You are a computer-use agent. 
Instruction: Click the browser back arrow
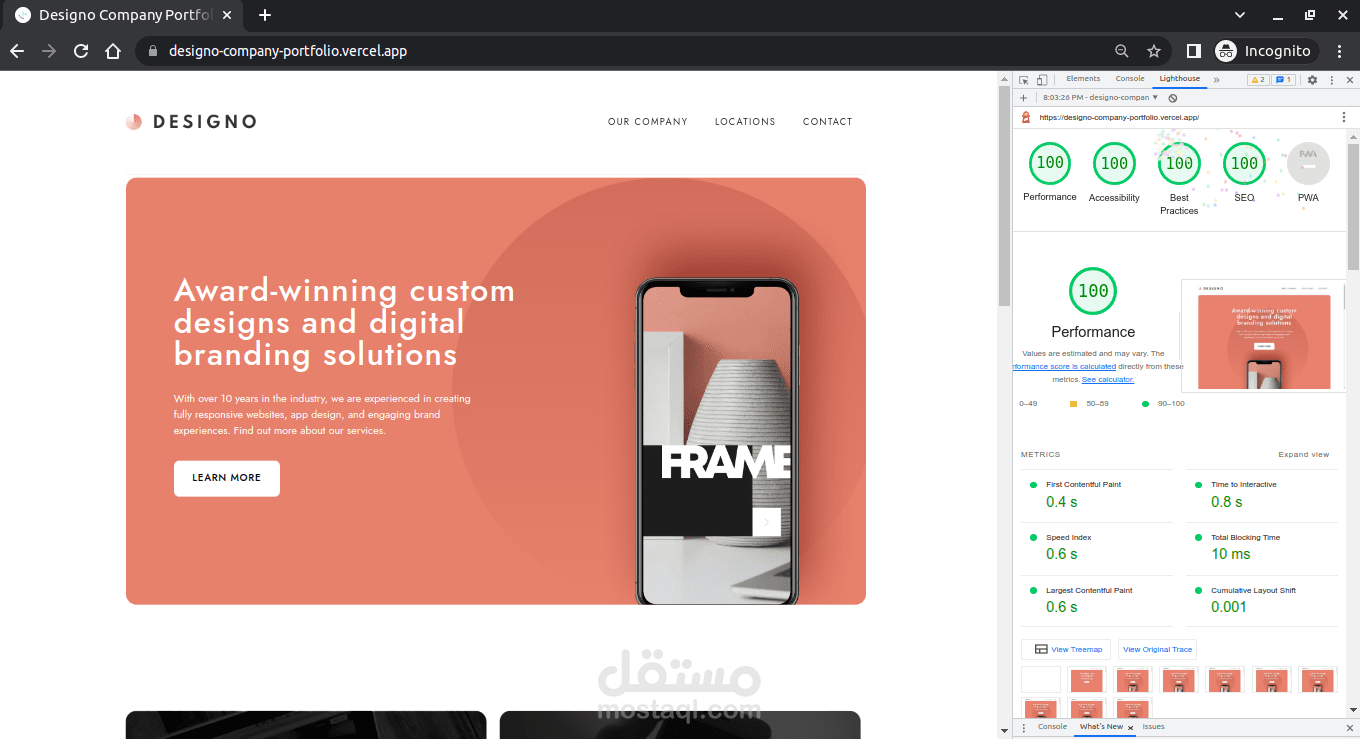pos(16,51)
